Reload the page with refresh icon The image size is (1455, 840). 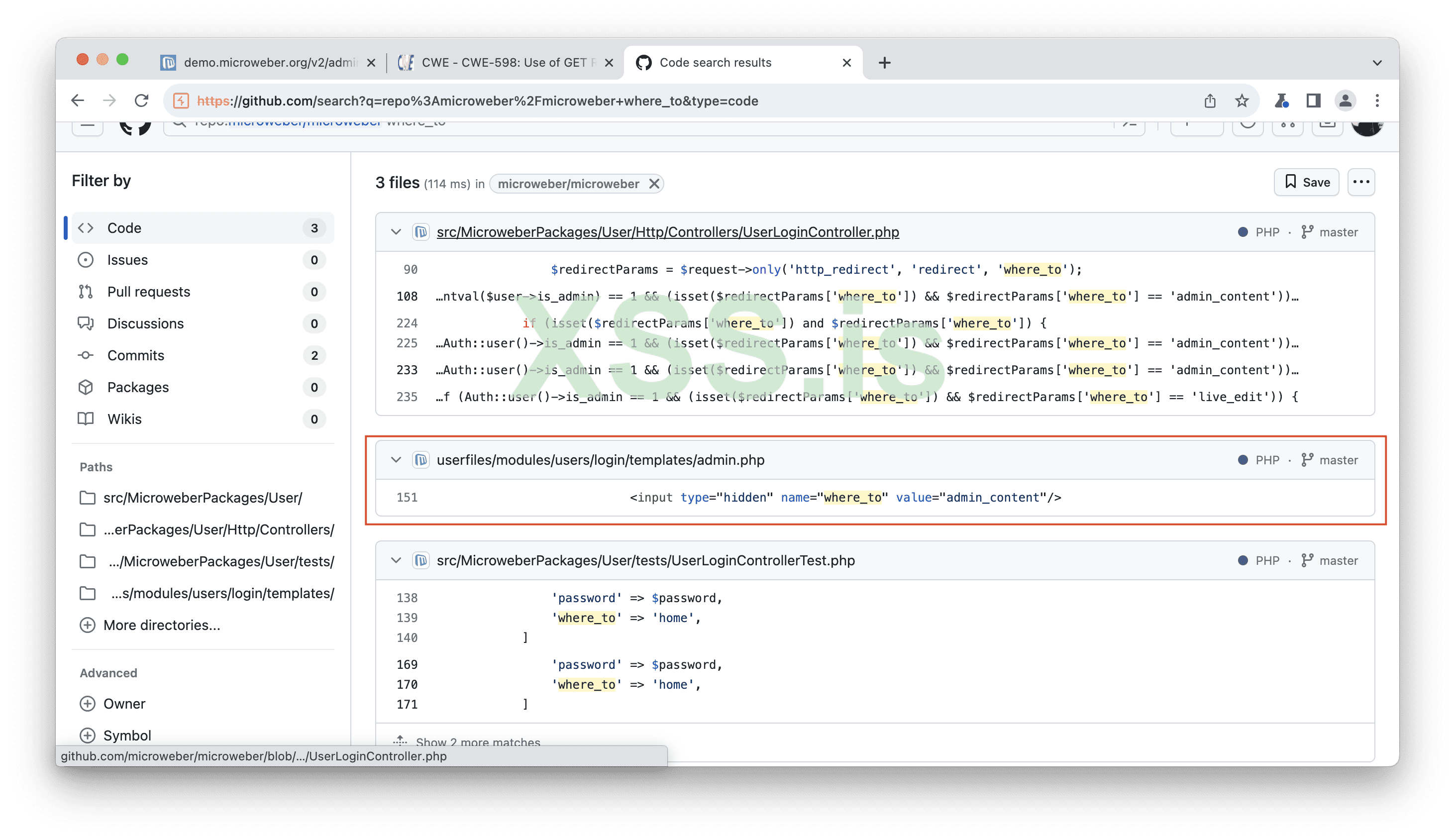tap(141, 101)
